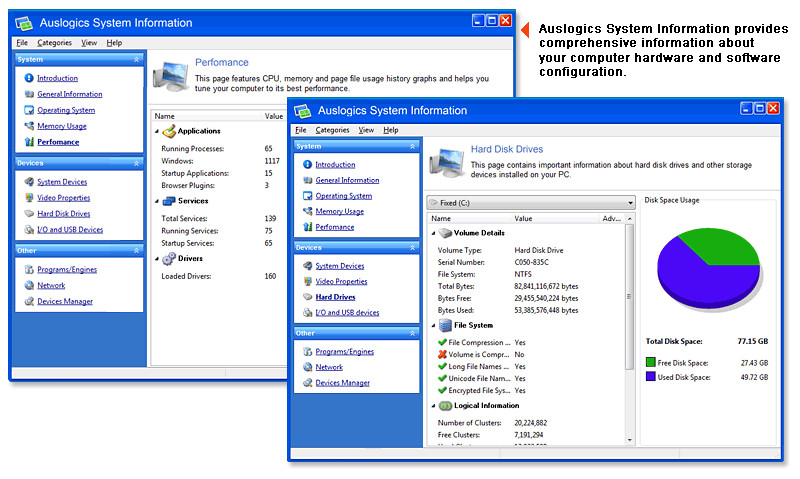Viewport: 800px width, 479px height.
Task: Click the Hard Drives icon in front sidebar
Action: [x=307, y=296]
